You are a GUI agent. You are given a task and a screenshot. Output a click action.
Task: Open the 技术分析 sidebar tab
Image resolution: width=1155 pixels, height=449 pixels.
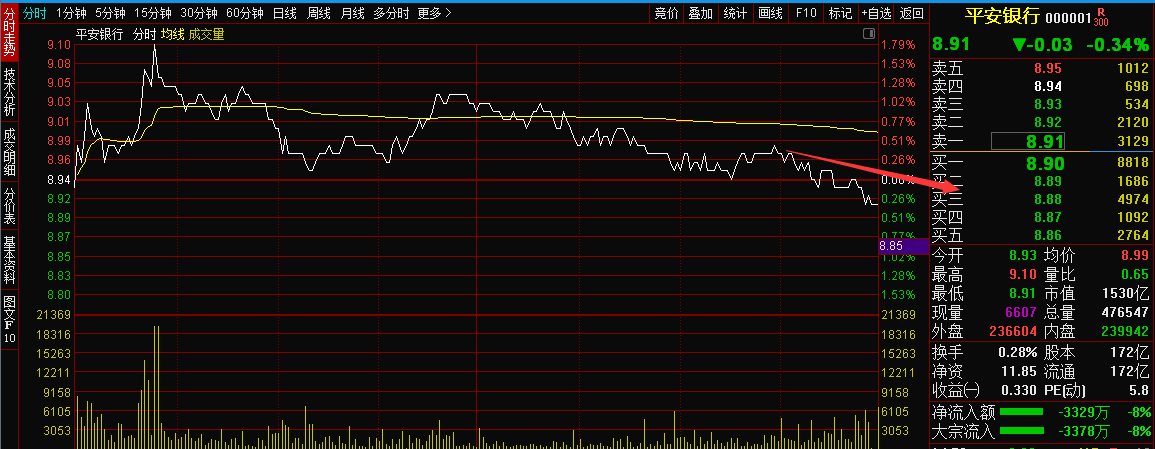(x=9, y=91)
